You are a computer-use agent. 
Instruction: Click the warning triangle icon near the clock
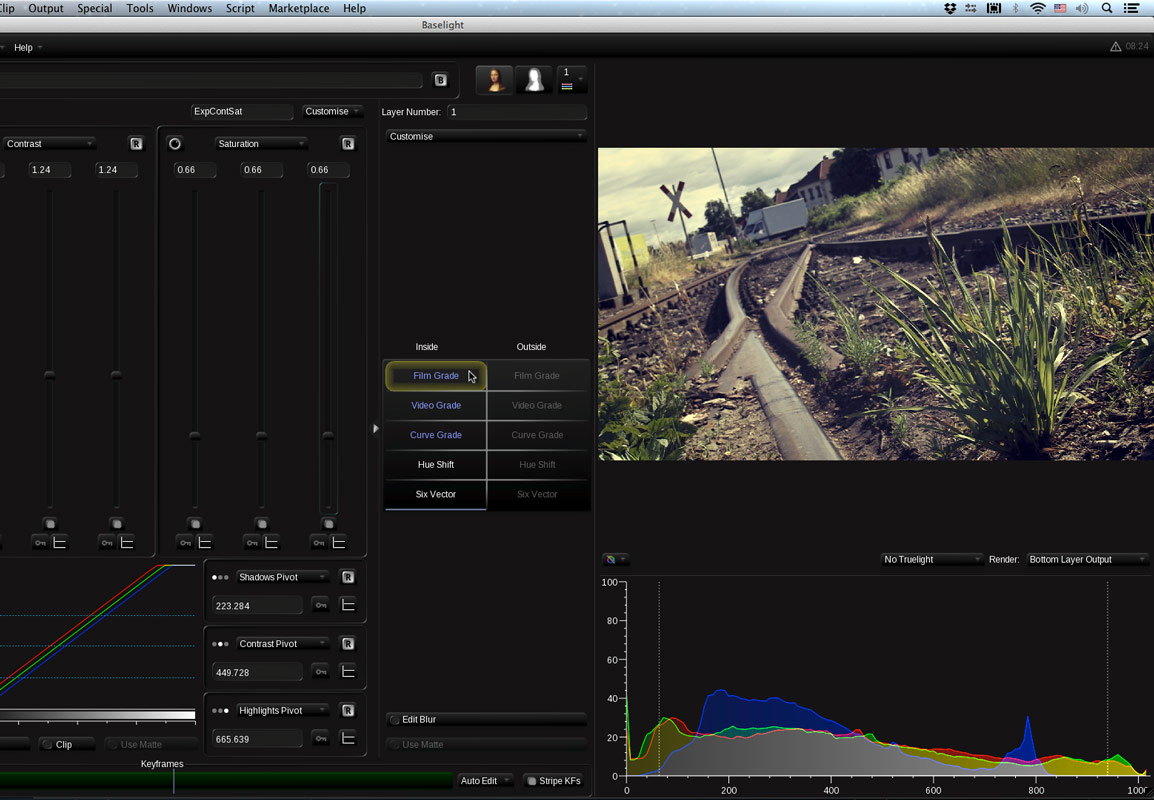pyautogui.click(x=1115, y=47)
